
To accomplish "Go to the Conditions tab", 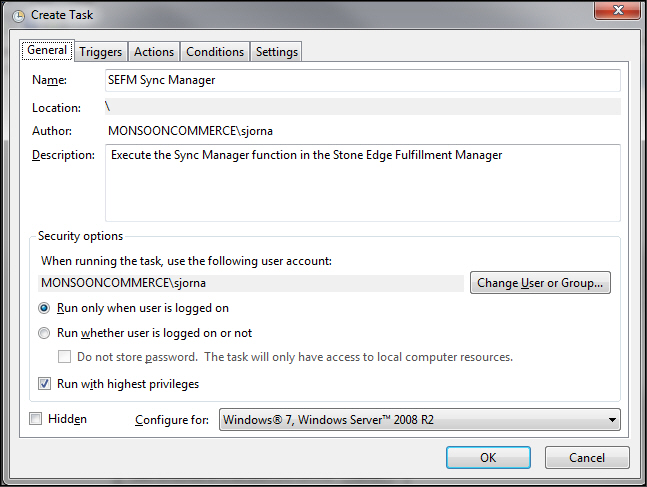I will tap(215, 52).
